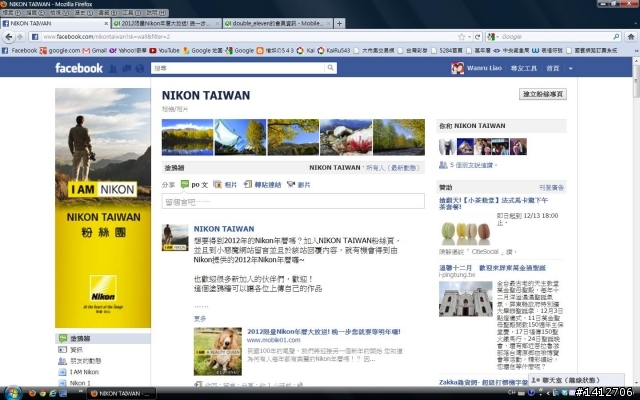Click the search magnifier in Google search box
Screen dimensions: 640x400
click(616, 37)
